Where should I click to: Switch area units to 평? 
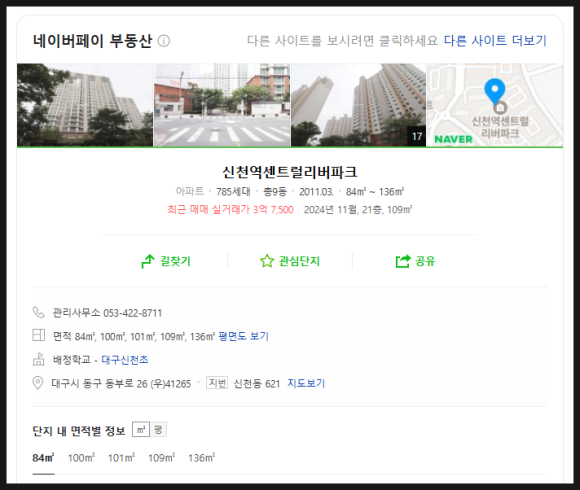click(x=158, y=429)
